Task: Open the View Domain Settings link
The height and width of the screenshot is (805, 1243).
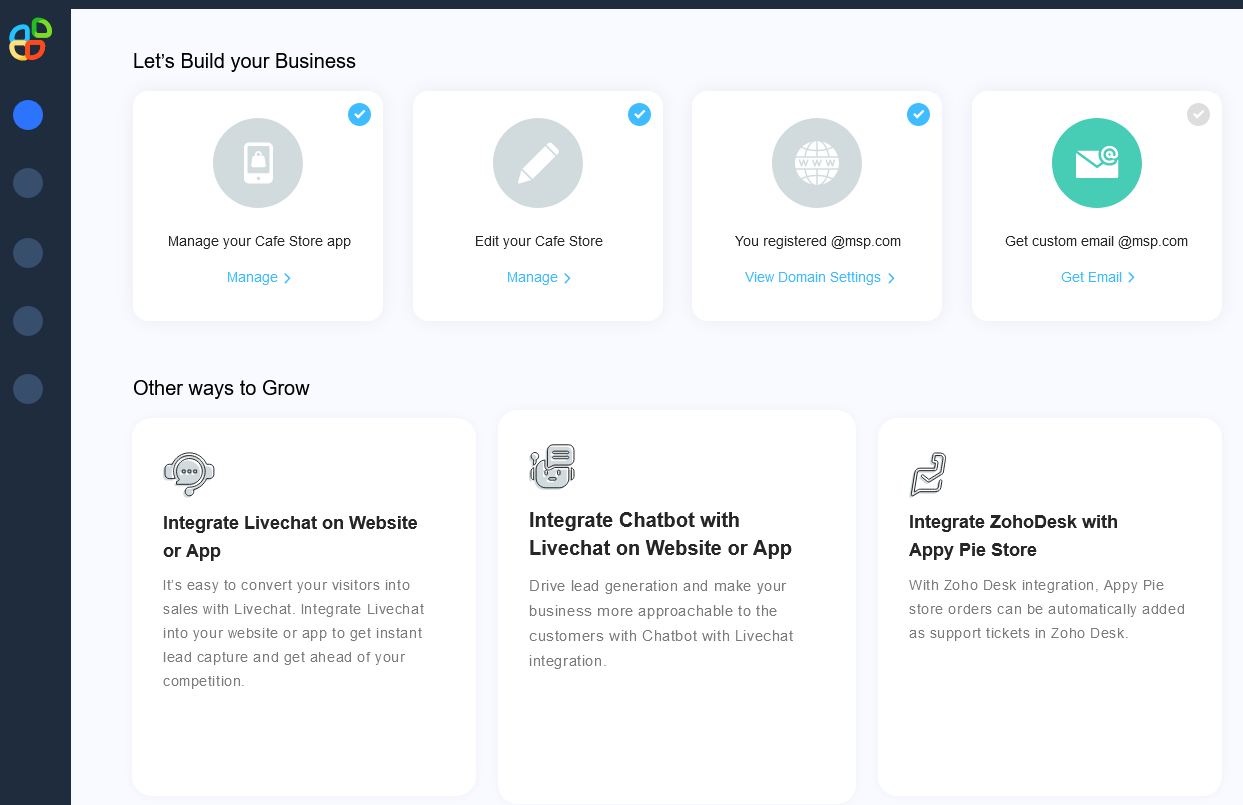Action: pos(813,277)
